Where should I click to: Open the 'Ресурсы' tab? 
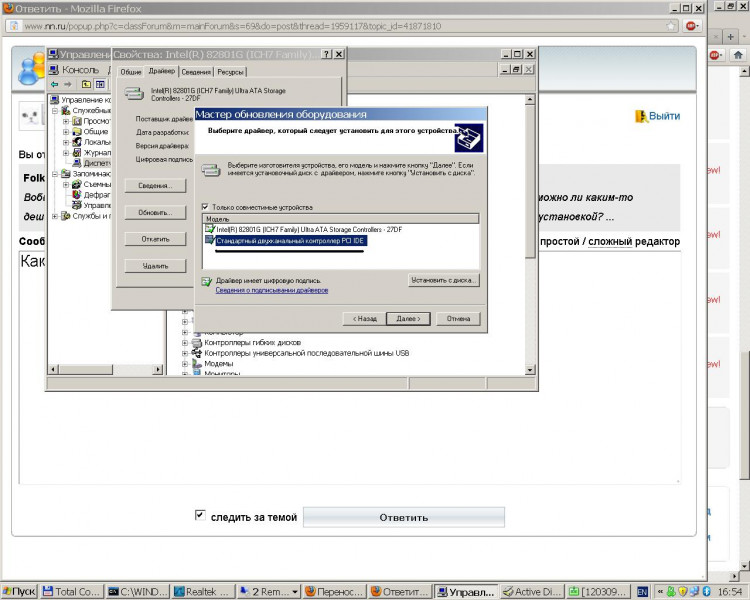click(230, 72)
